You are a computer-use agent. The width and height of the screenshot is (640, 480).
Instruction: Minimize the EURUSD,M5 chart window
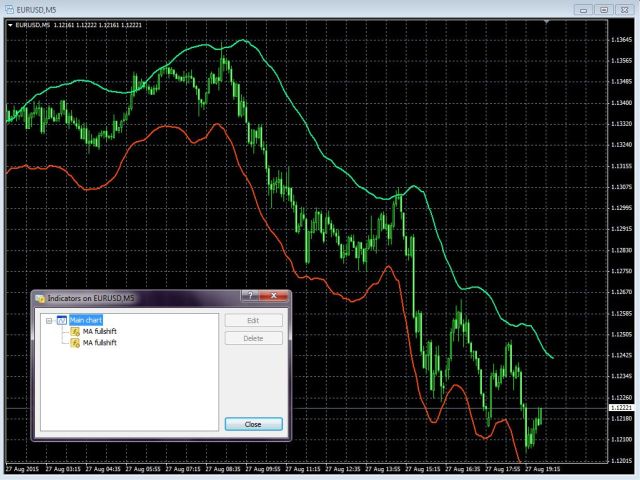coord(583,9)
